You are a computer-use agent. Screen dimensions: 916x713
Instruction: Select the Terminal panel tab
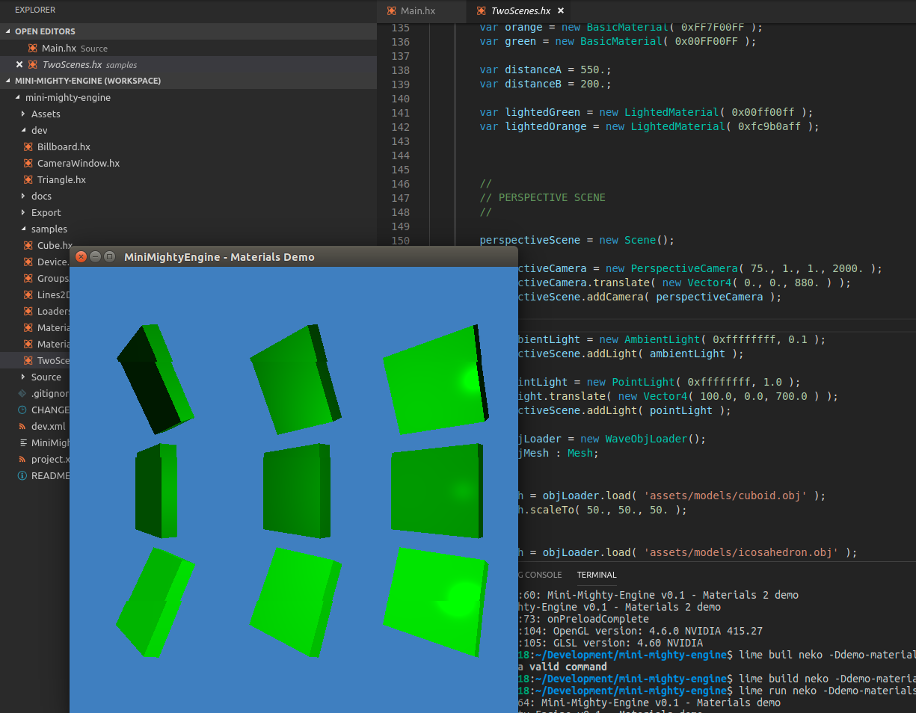coord(596,575)
